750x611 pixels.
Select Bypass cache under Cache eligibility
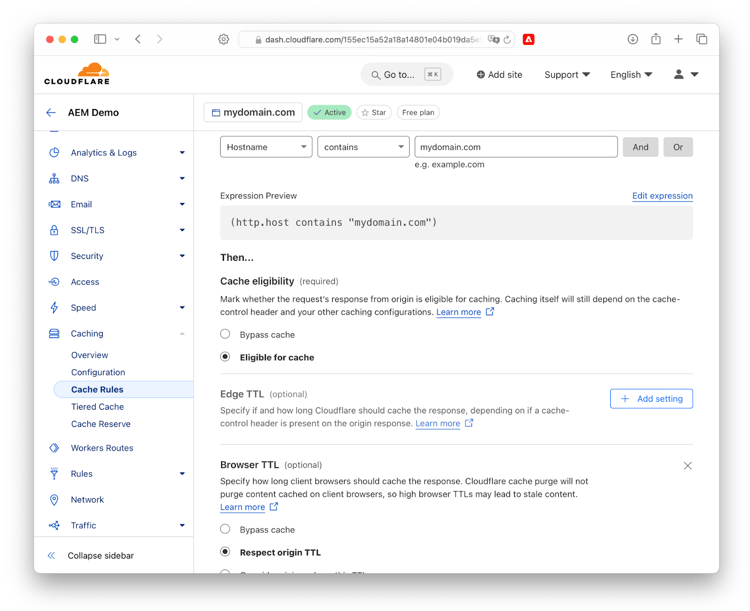225,334
